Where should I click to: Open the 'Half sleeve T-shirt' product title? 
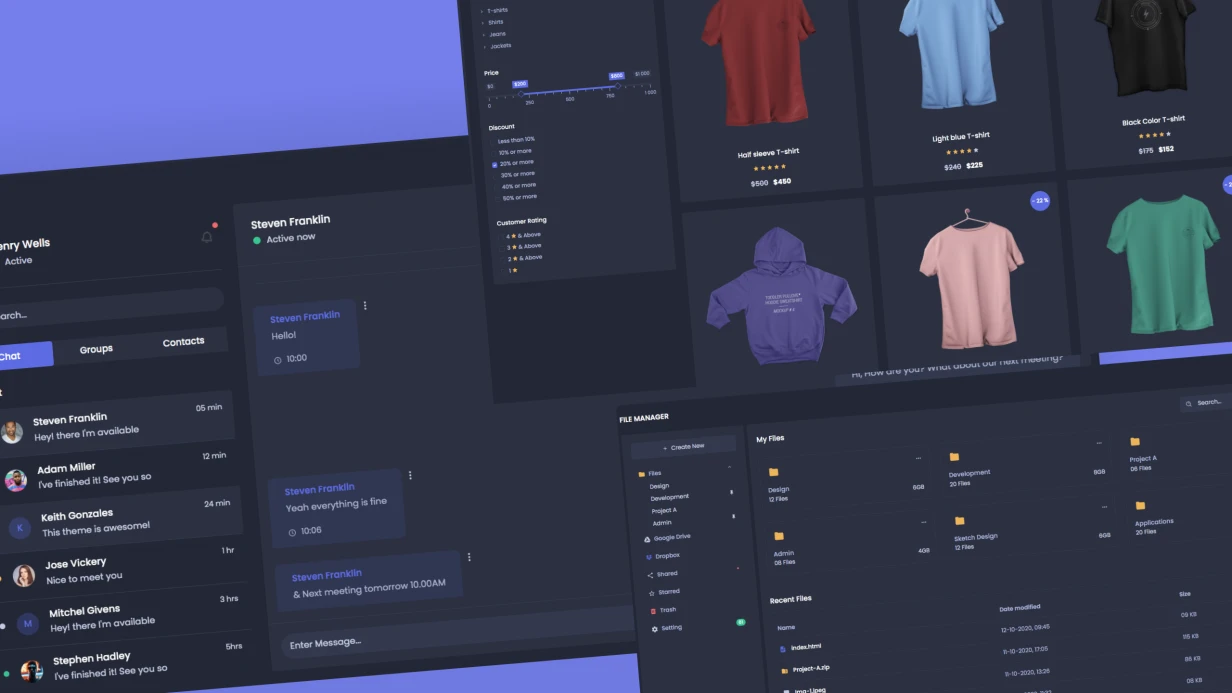pos(768,153)
